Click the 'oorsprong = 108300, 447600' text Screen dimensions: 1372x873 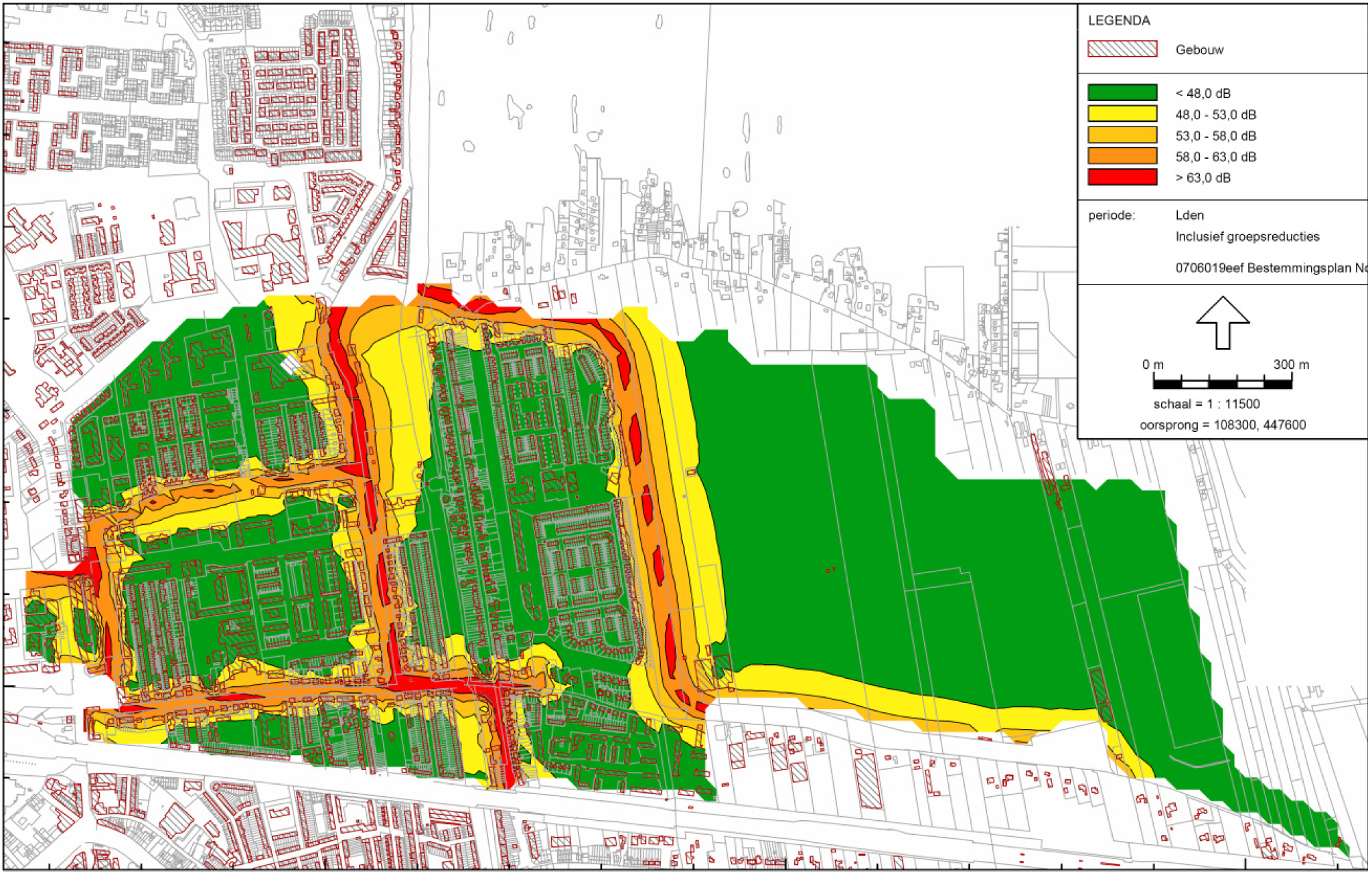point(1223,424)
